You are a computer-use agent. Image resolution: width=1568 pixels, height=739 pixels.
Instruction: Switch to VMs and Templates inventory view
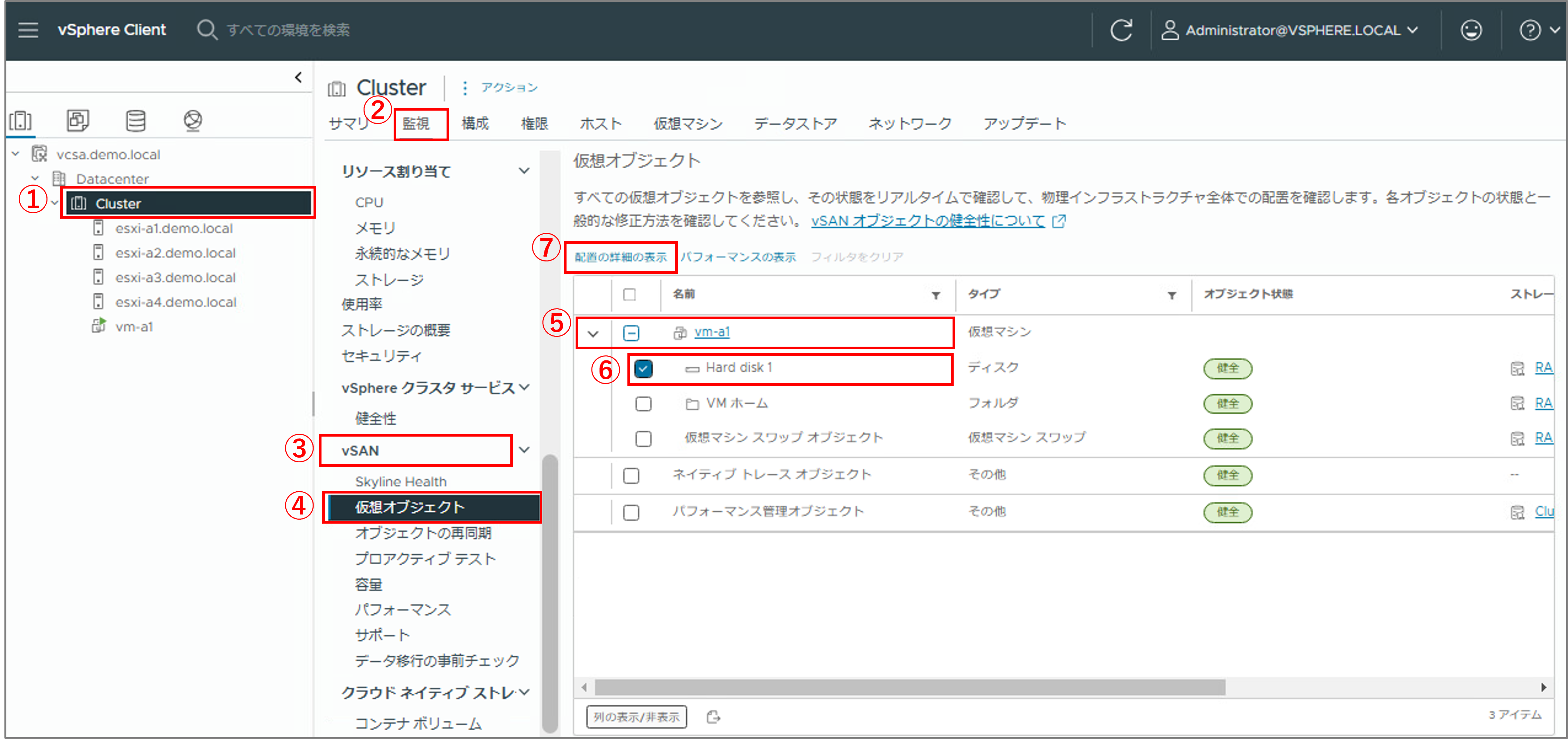(x=77, y=120)
